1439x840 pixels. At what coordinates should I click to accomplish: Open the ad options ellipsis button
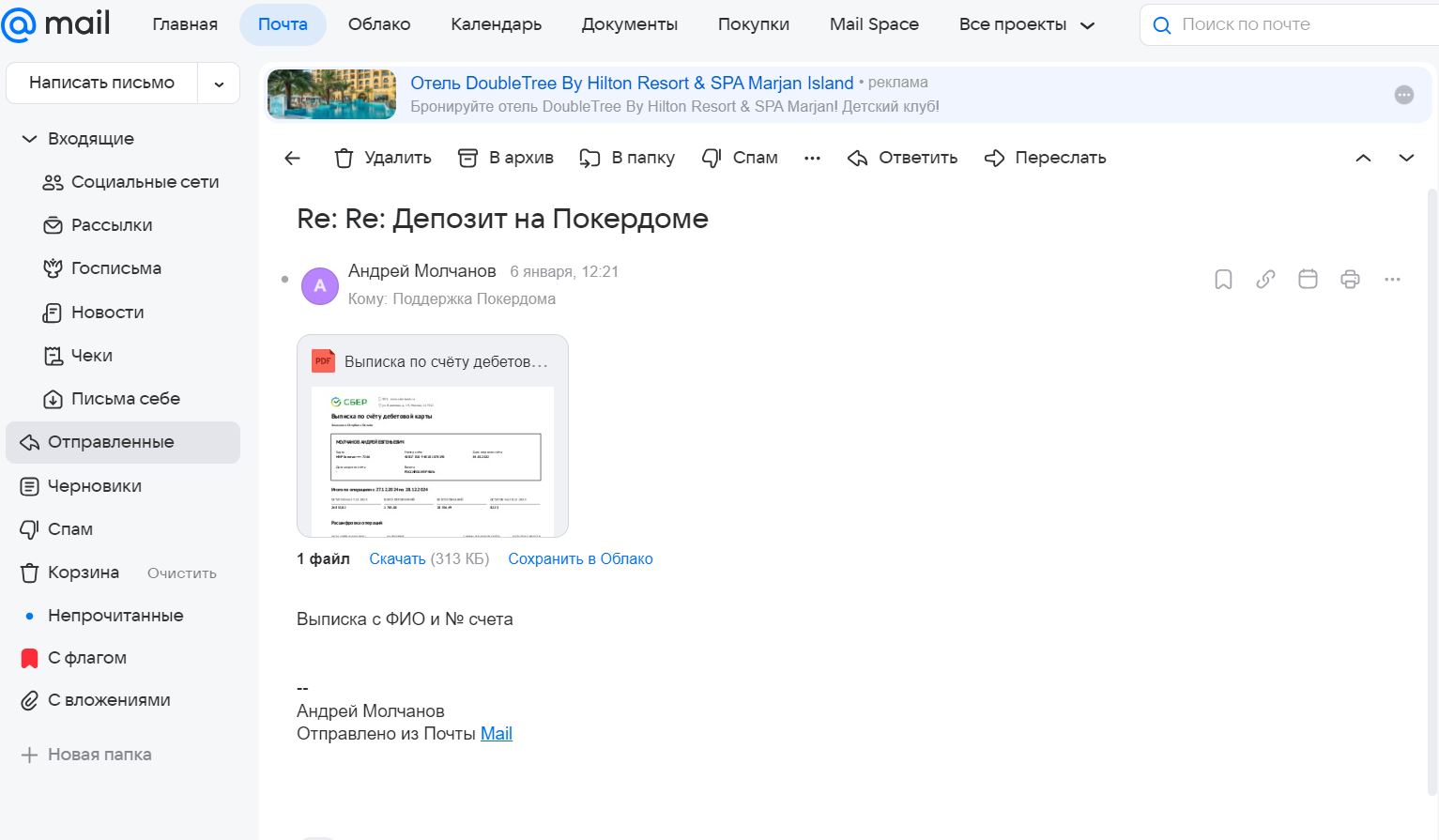pyautogui.click(x=1404, y=95)
